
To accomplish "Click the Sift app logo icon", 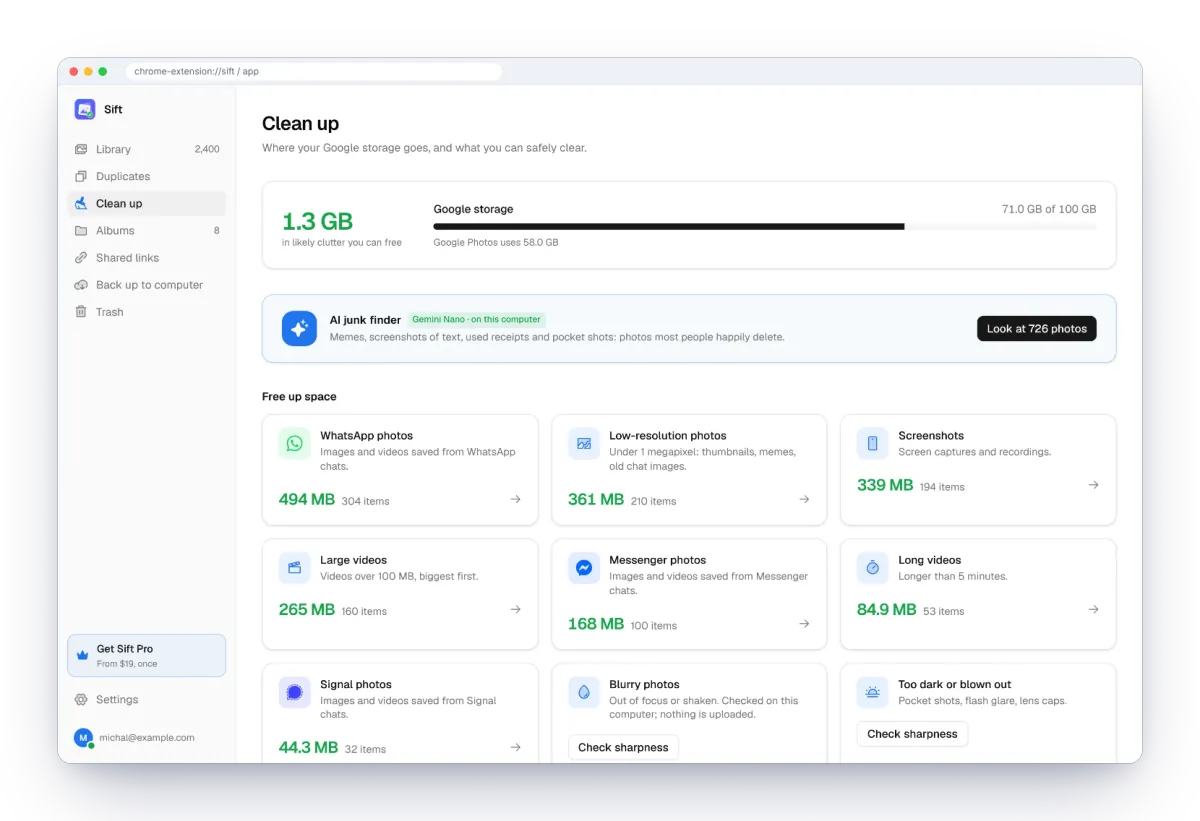I will click(85, 110).
